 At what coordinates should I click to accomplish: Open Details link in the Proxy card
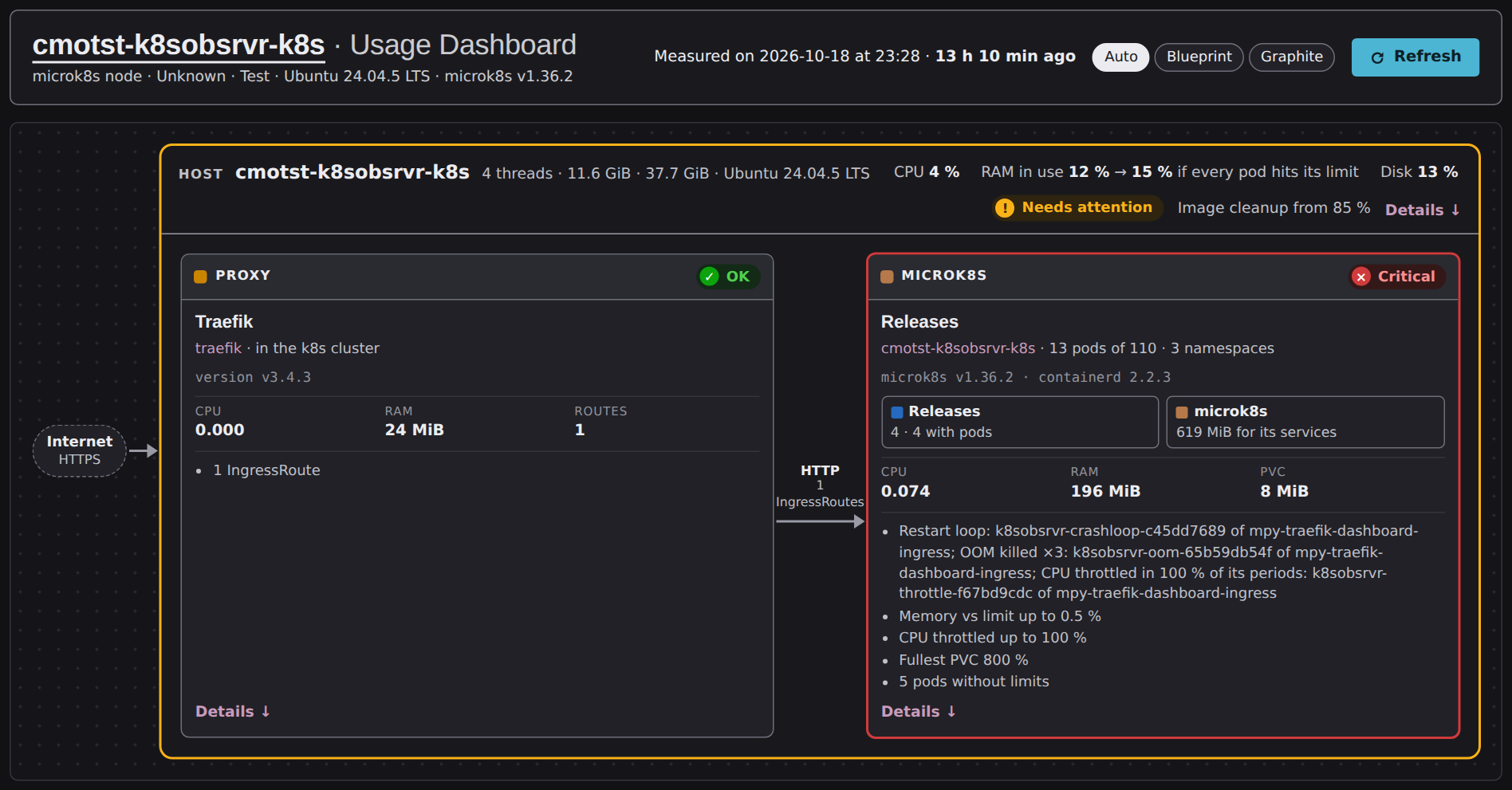click(x=233, y=711)
